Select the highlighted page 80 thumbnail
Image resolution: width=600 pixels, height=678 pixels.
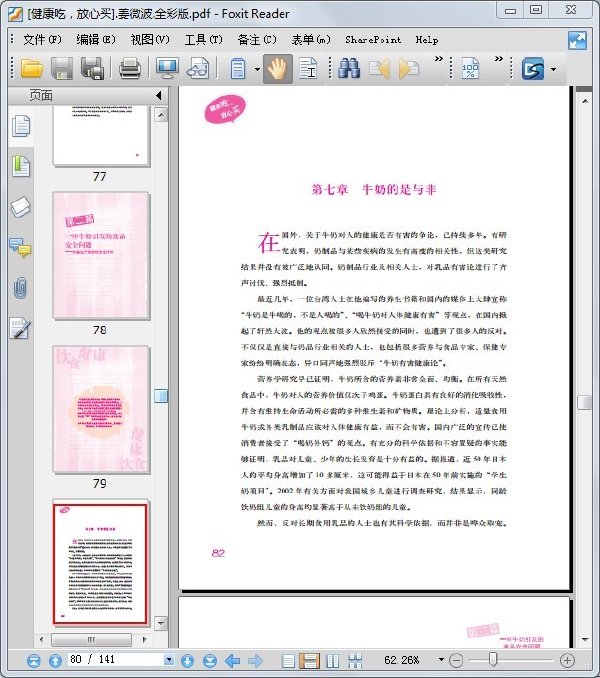(100, 563)
